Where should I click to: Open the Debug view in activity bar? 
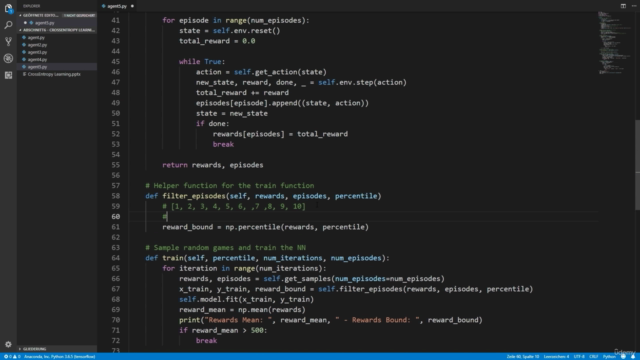(8, 58)
